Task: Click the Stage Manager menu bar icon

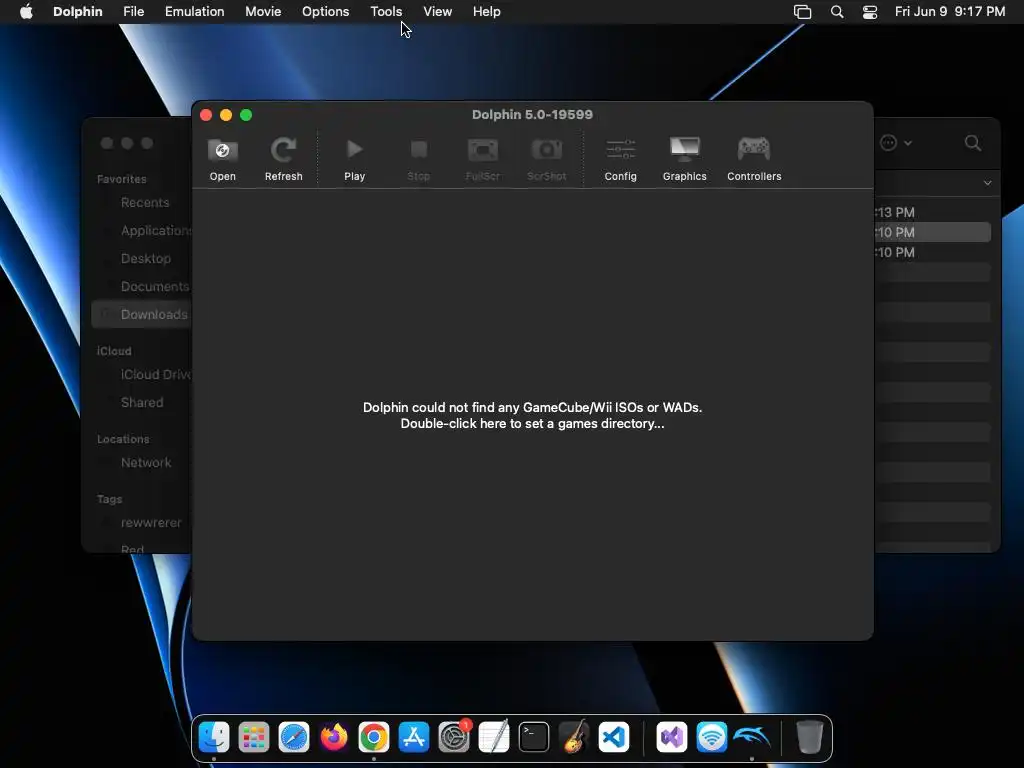Action: (803, 12)
